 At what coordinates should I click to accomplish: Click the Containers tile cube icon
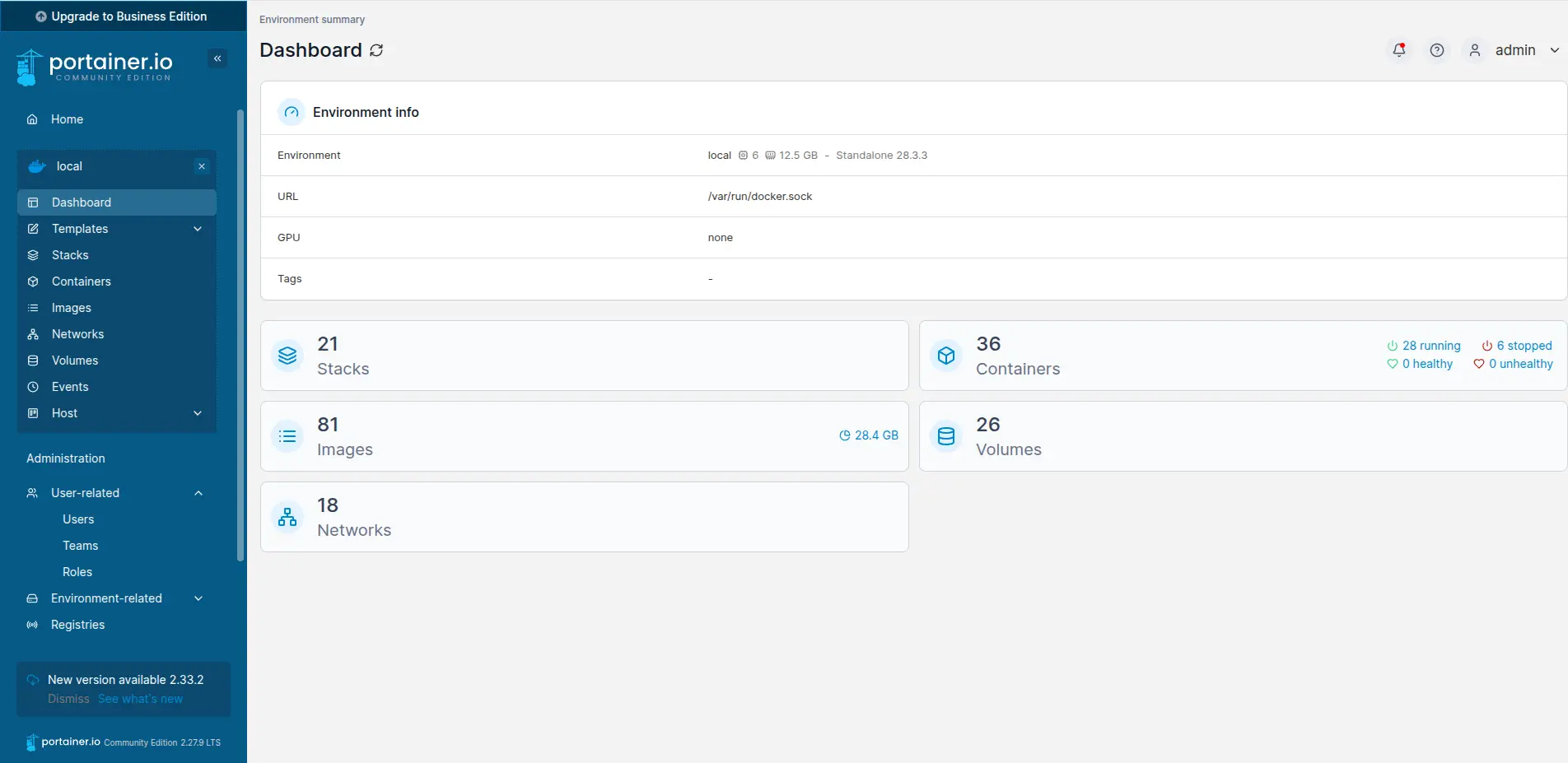pyautogui.click(x=946, y=356)
